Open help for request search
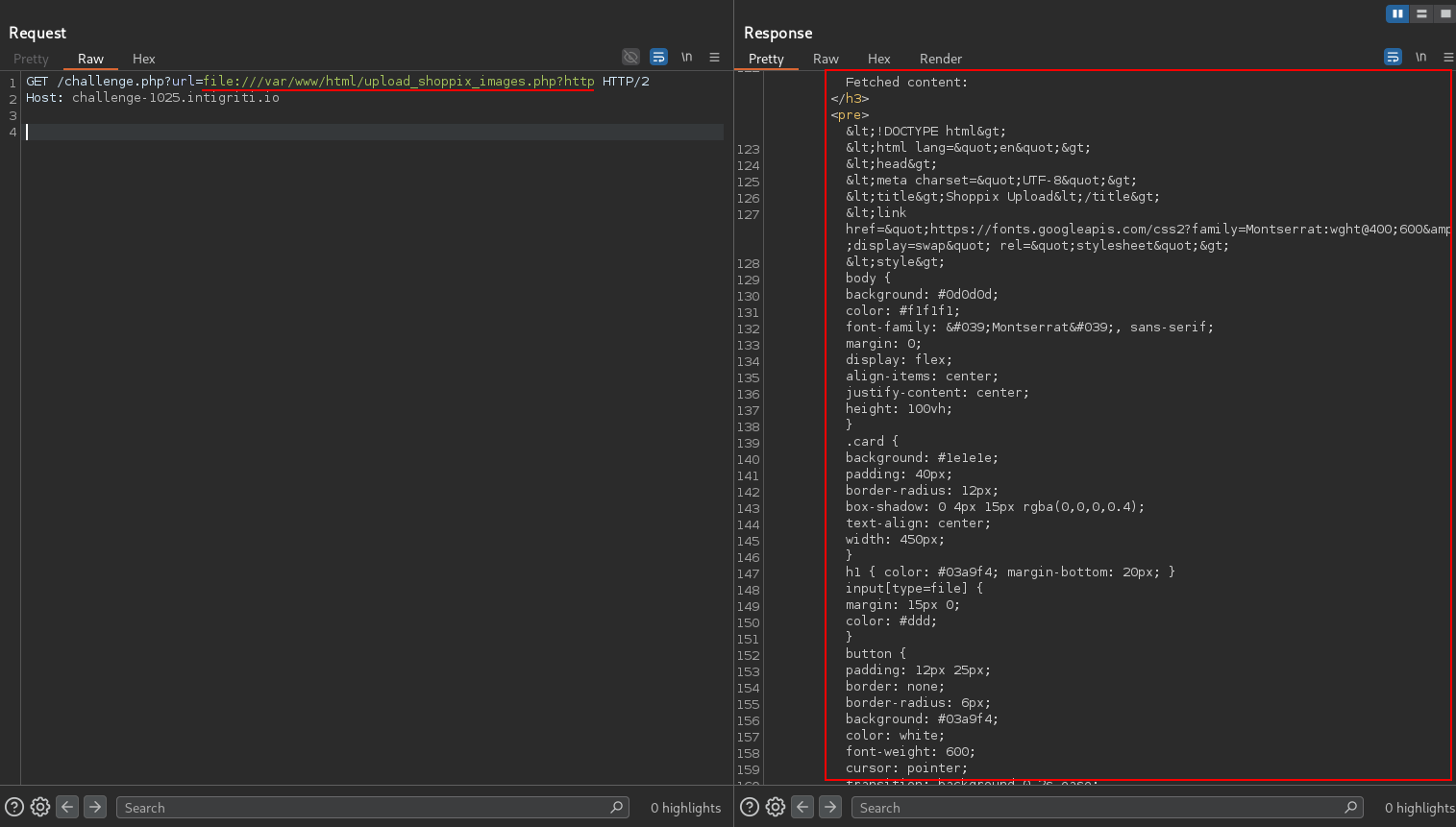 click(x=14, y=808)
